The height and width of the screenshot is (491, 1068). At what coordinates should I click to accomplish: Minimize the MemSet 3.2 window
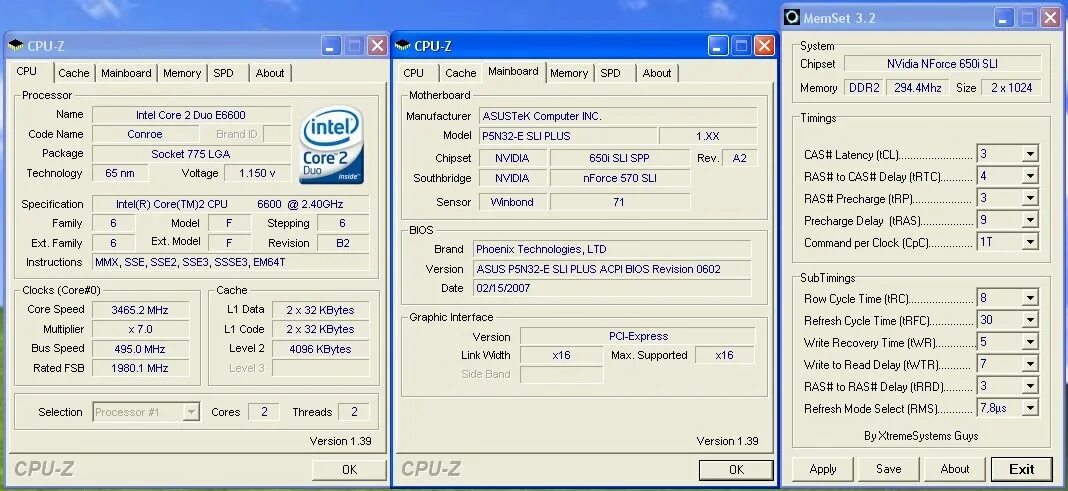pos(1006,18)
